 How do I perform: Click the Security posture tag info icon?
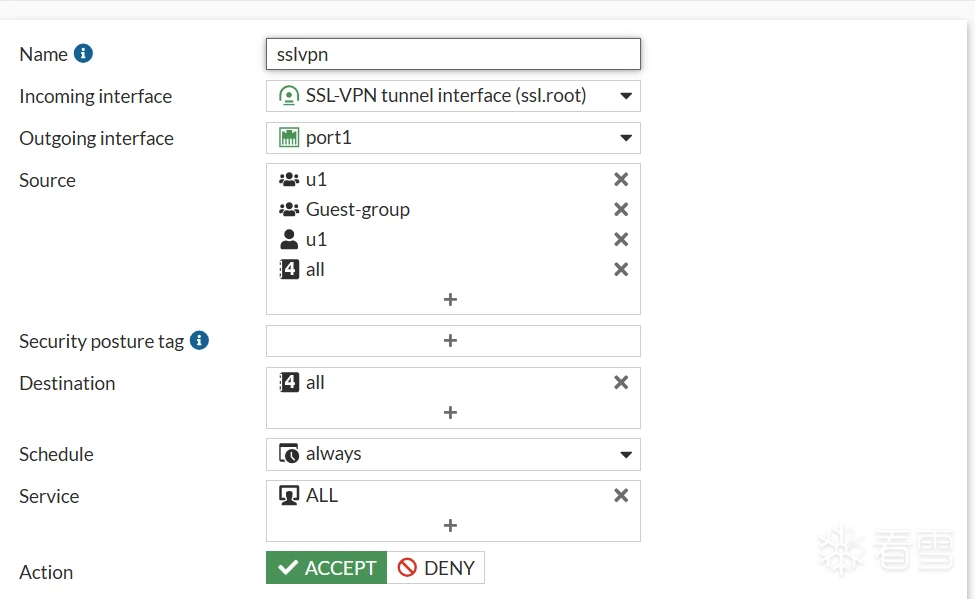199,340
